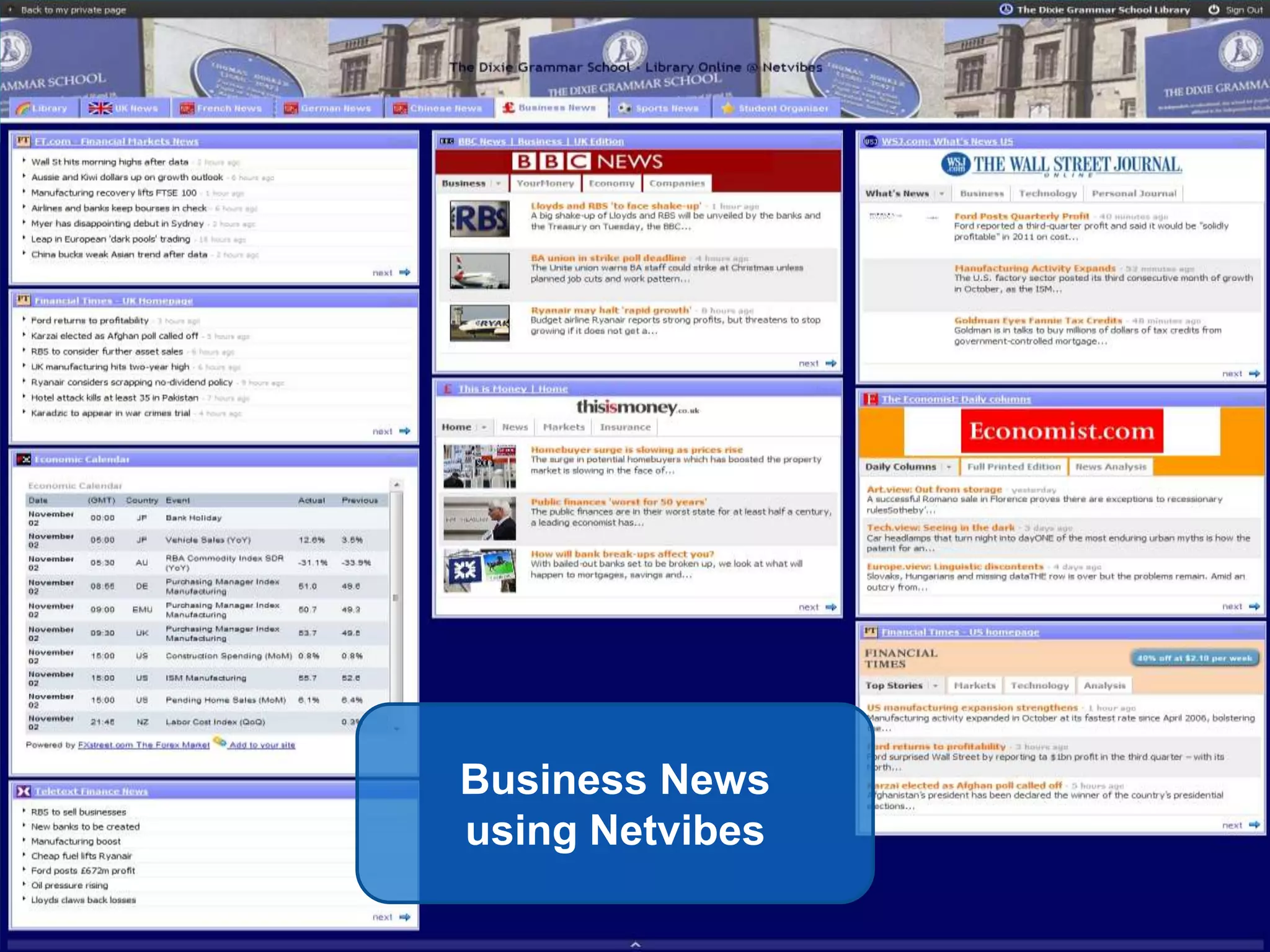Viewport: 1270px width, 952px height.
Task: Open dropdown arrow next to WSJ What's News
Action: tap(941, 193)
